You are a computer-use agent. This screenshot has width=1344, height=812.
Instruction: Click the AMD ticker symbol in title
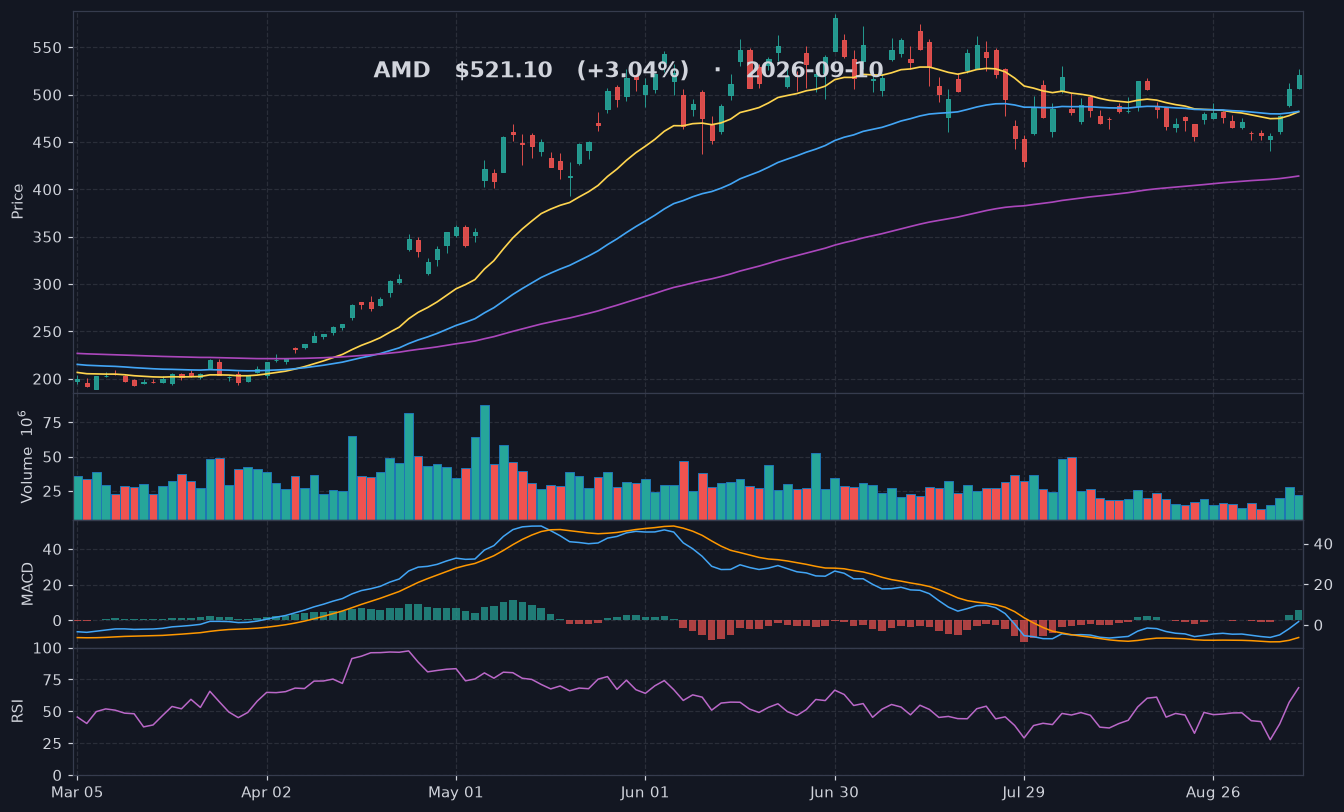401,70
